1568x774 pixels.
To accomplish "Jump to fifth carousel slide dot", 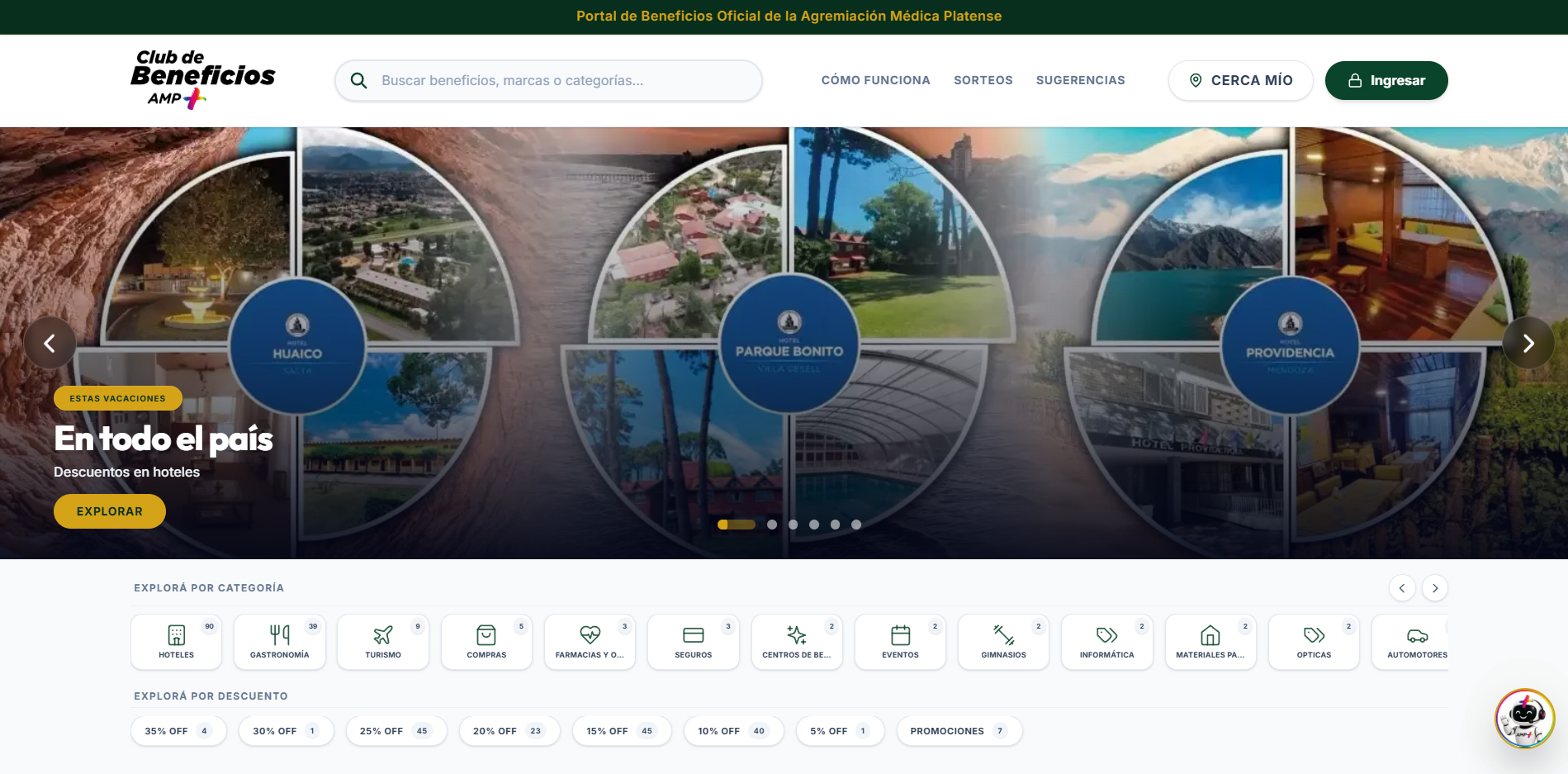I will pyautogui.click(x=835, y=525).
